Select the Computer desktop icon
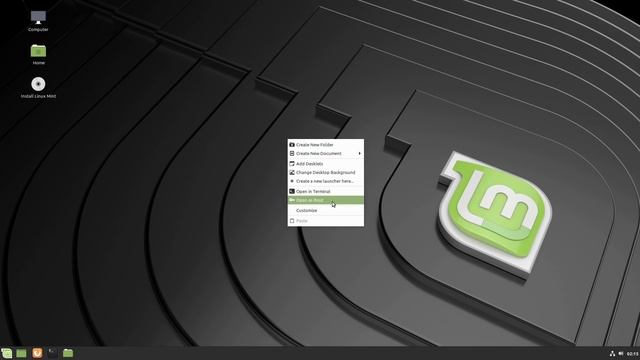Screen dimensions: 640x360 coord(38,17)
